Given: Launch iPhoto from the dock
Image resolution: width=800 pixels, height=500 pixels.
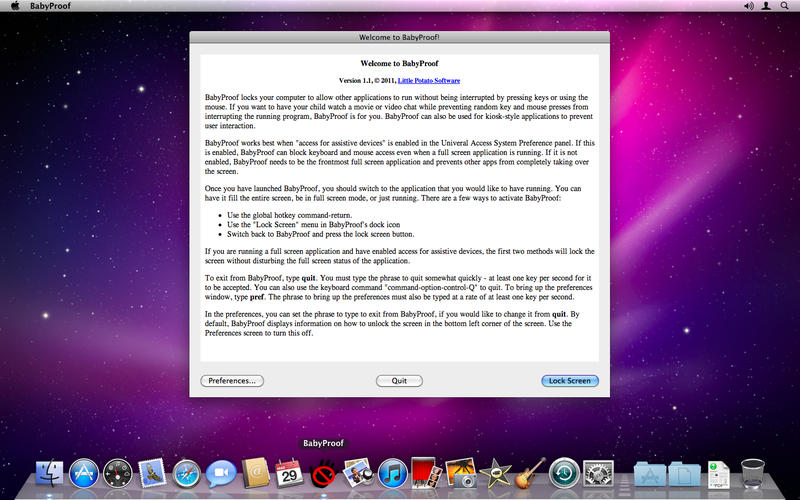Looking at the screenshot, I should pyautogui.click(x=461, y=473).
